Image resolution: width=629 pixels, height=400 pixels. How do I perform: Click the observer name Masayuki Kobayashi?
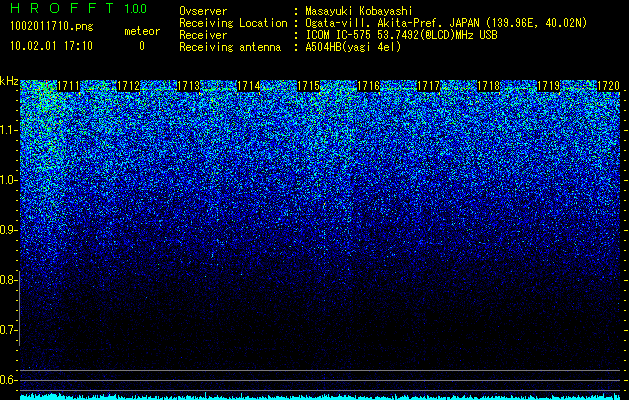point(359,11)
